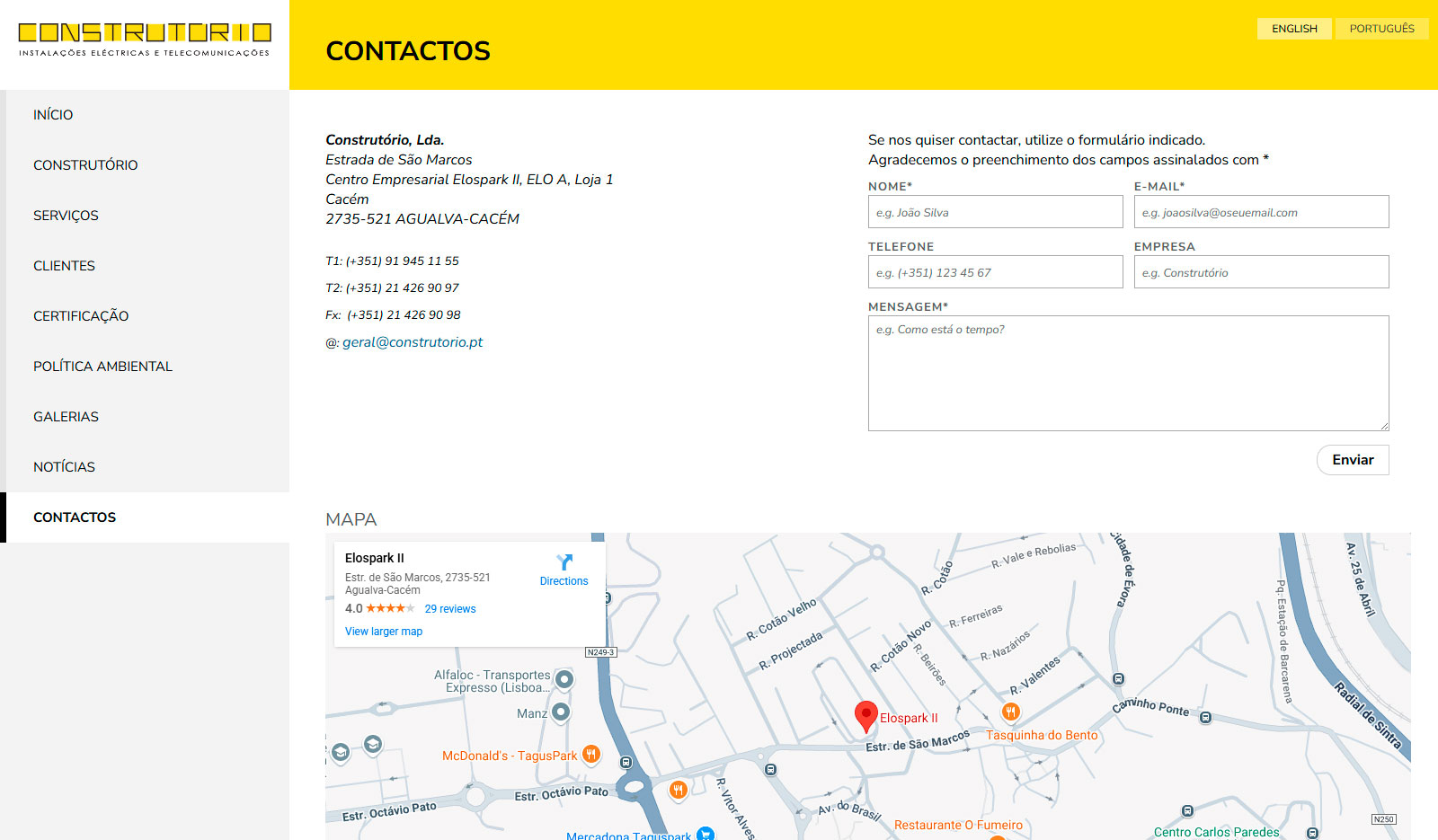Click the red Elospark II map pin

[865, 715]
